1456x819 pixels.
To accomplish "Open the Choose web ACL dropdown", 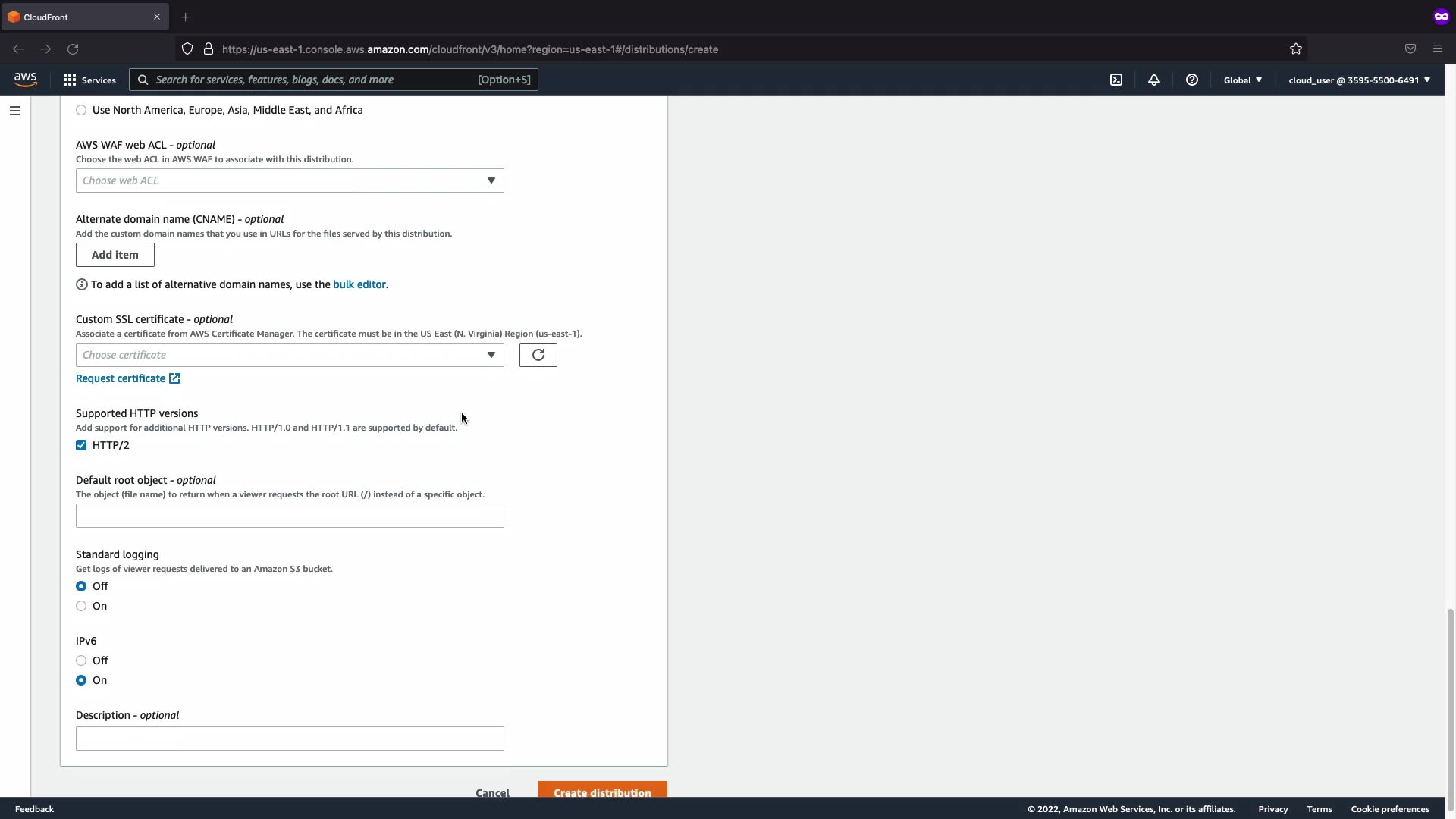I will (x=289, y=180).
